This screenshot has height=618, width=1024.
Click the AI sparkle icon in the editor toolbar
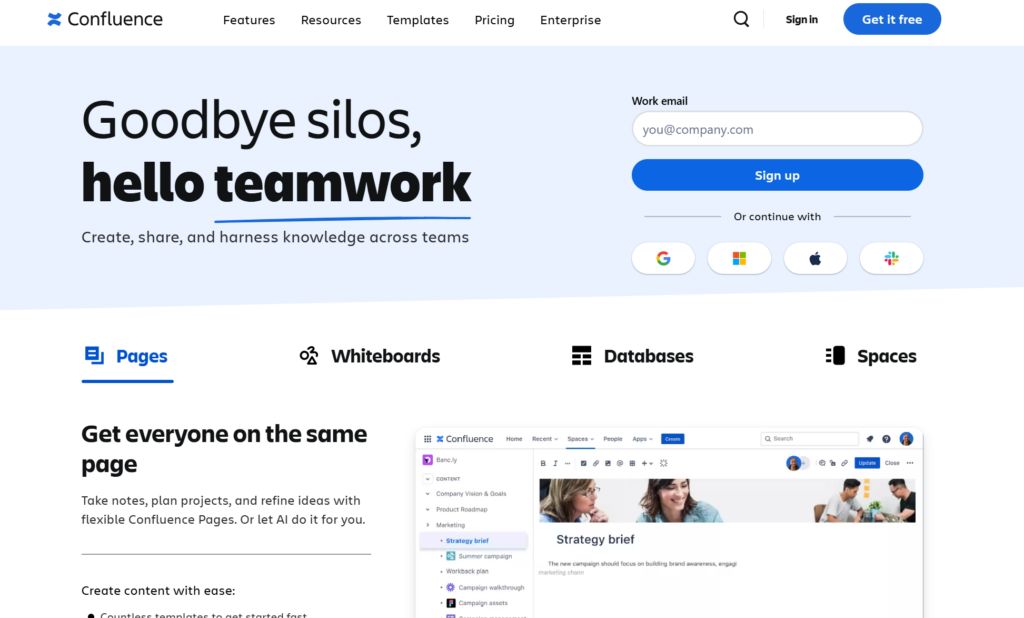coord(664,463)
